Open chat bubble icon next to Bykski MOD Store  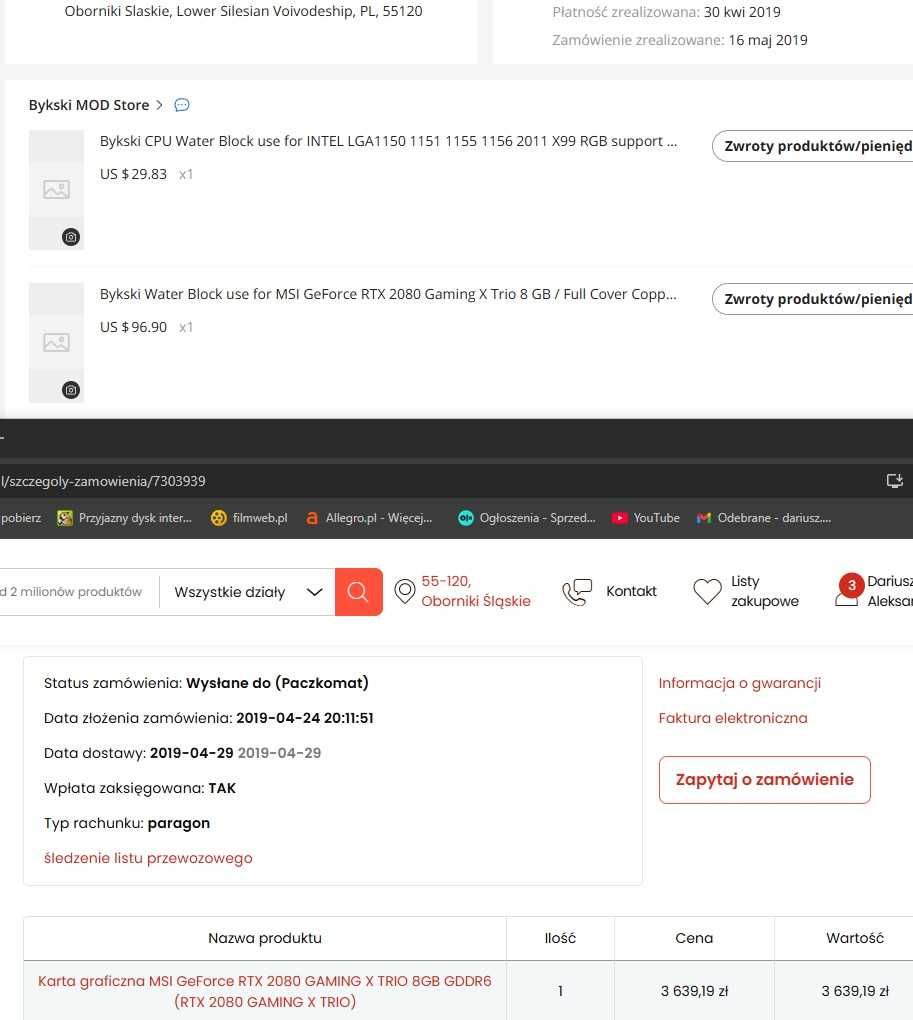tap(182, 105)
